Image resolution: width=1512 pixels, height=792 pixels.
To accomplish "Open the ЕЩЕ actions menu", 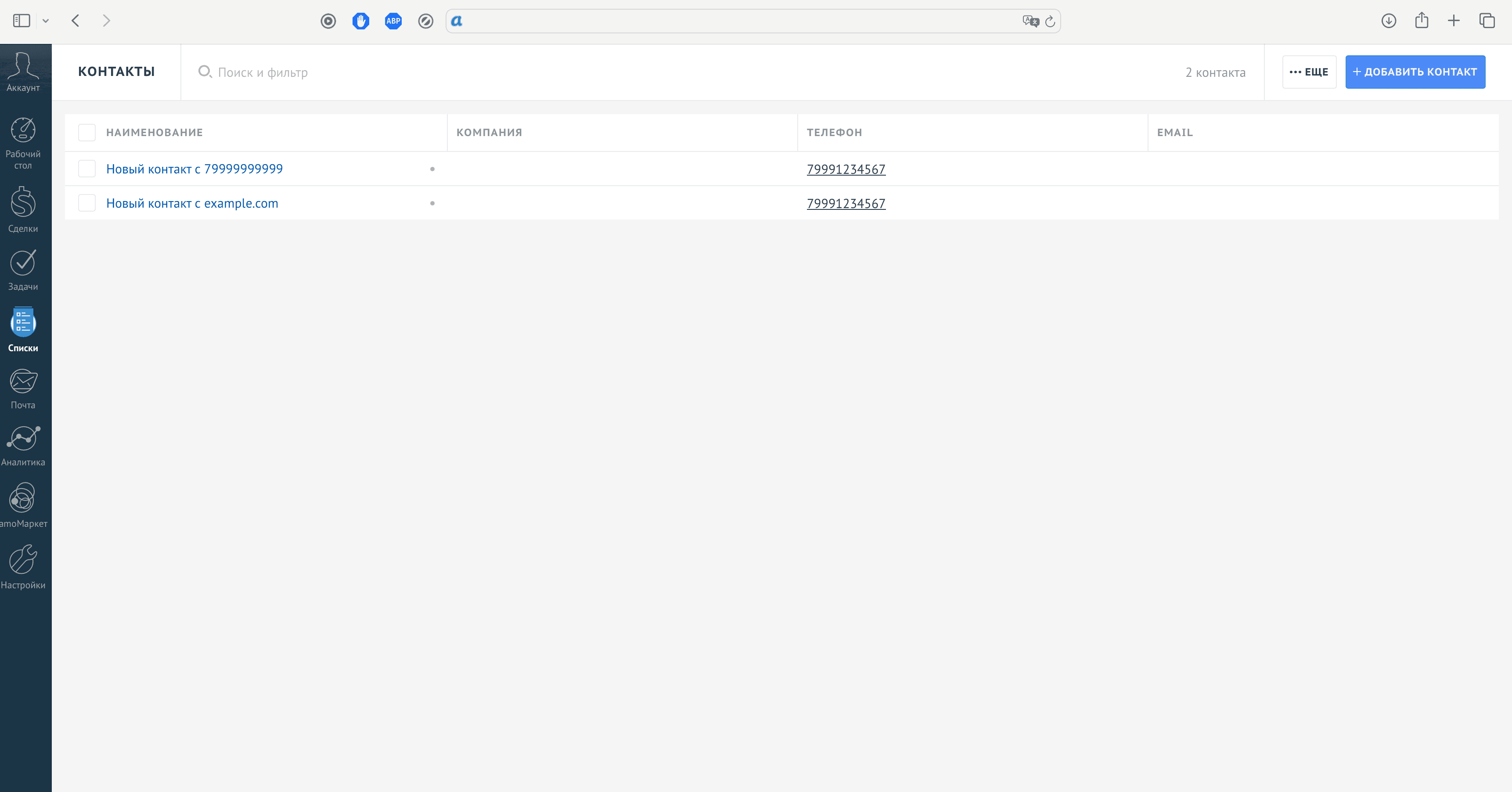I will [1309, 72].
